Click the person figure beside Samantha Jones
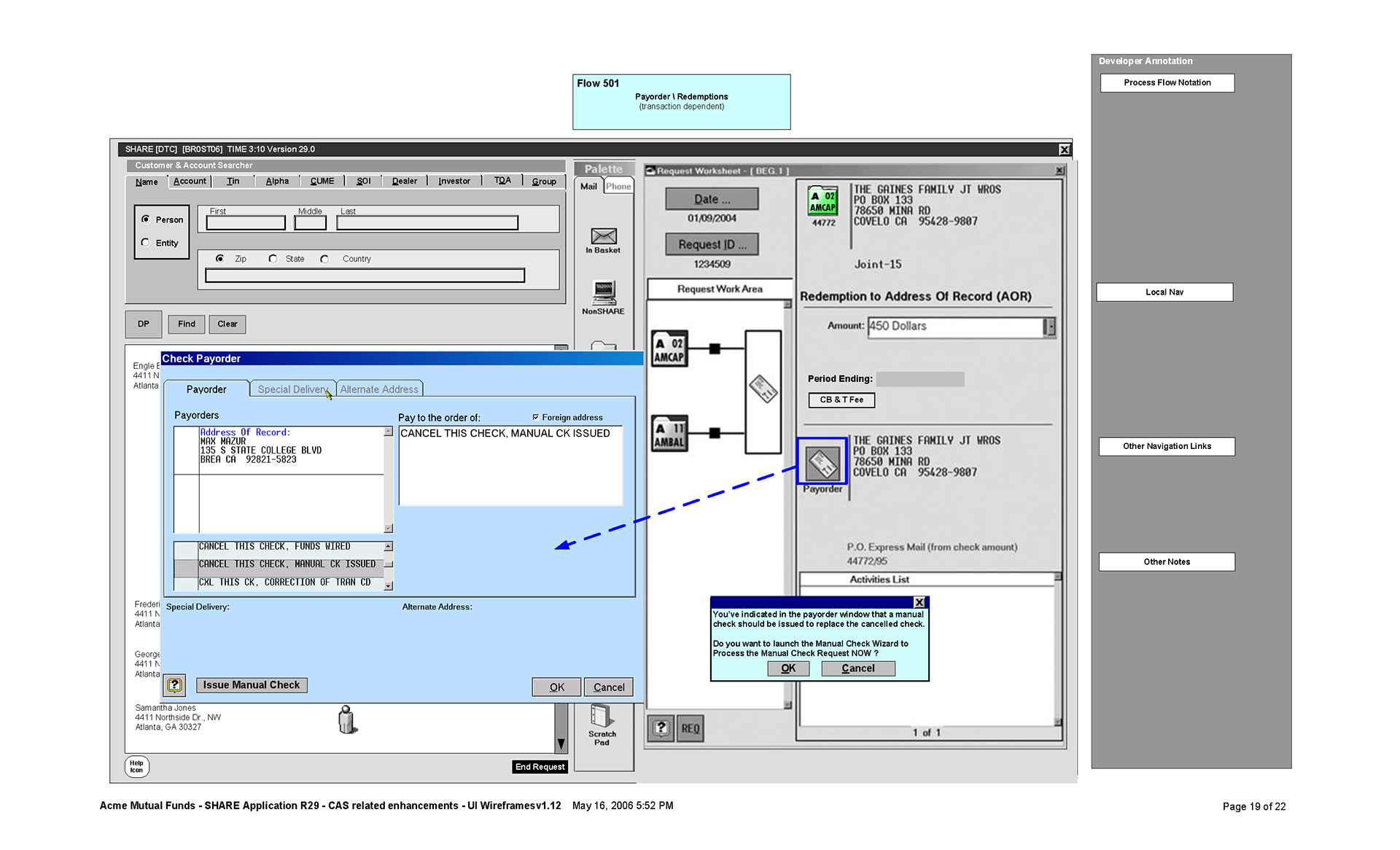Screen dimensions: 1400x850 (347, 720)
